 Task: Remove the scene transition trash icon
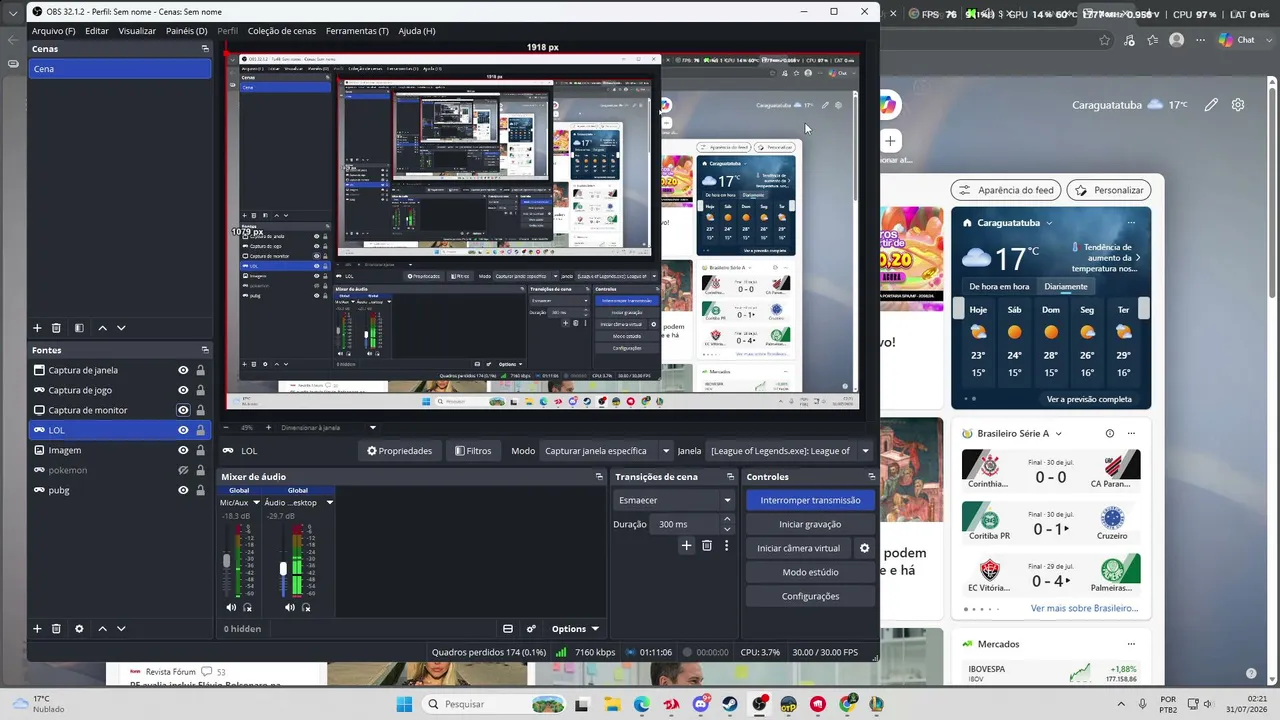706,546
